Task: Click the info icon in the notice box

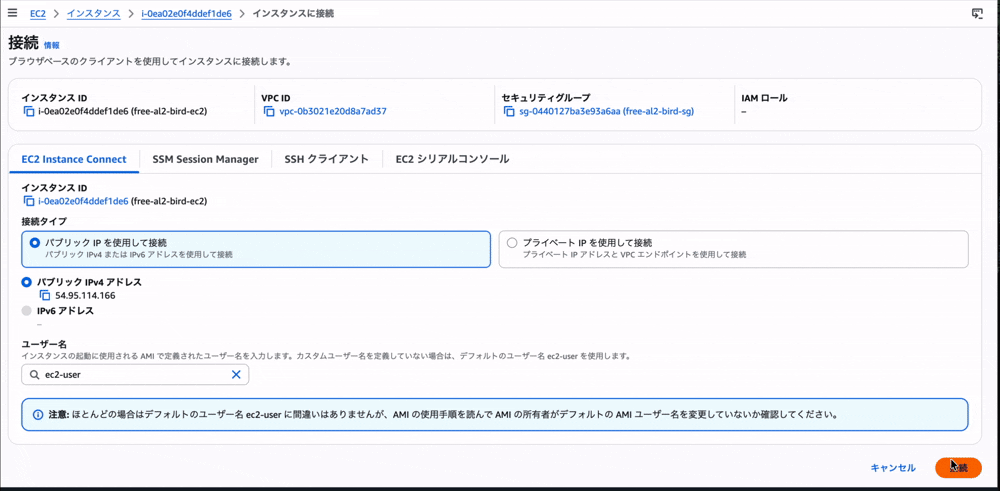Action: tap(36, 414)
